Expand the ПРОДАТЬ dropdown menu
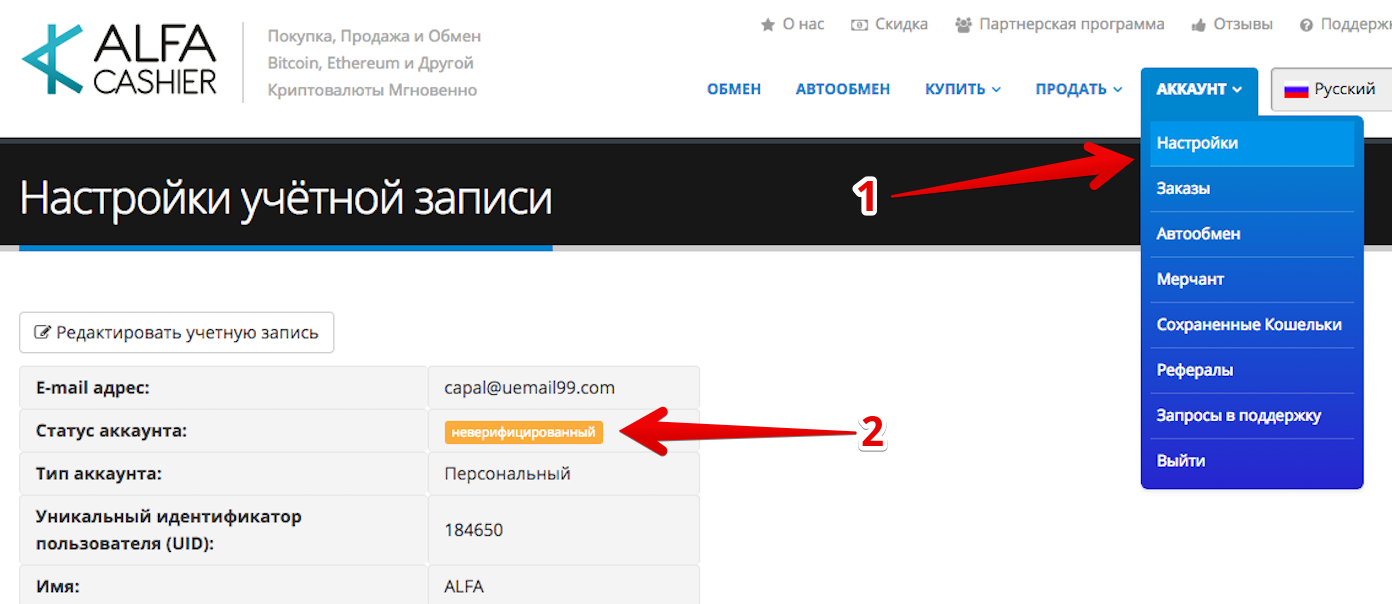 [1079, 89]
